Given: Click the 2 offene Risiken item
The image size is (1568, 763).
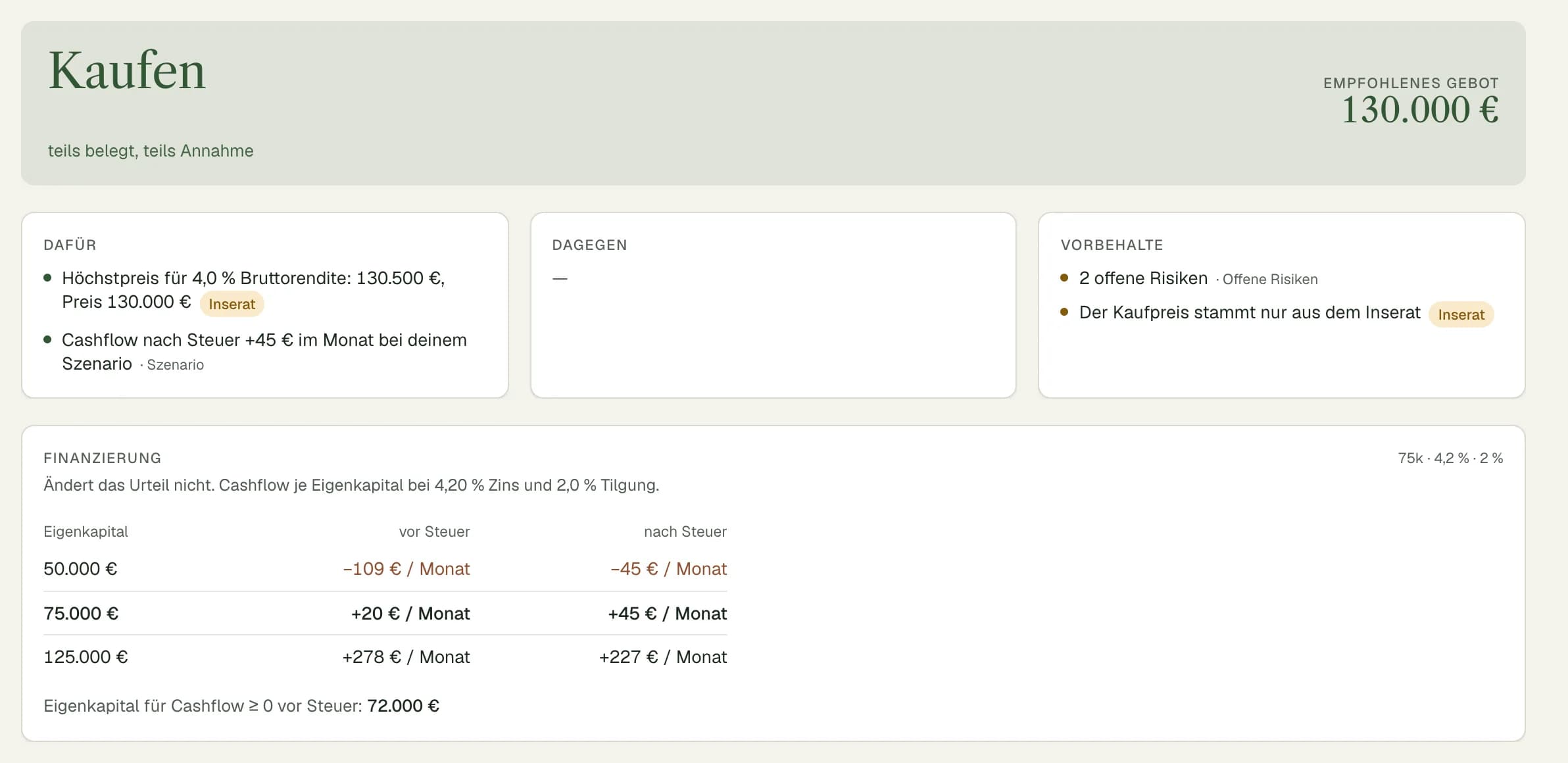Looking at the screenshot, I should click(x=1143, y=278).
